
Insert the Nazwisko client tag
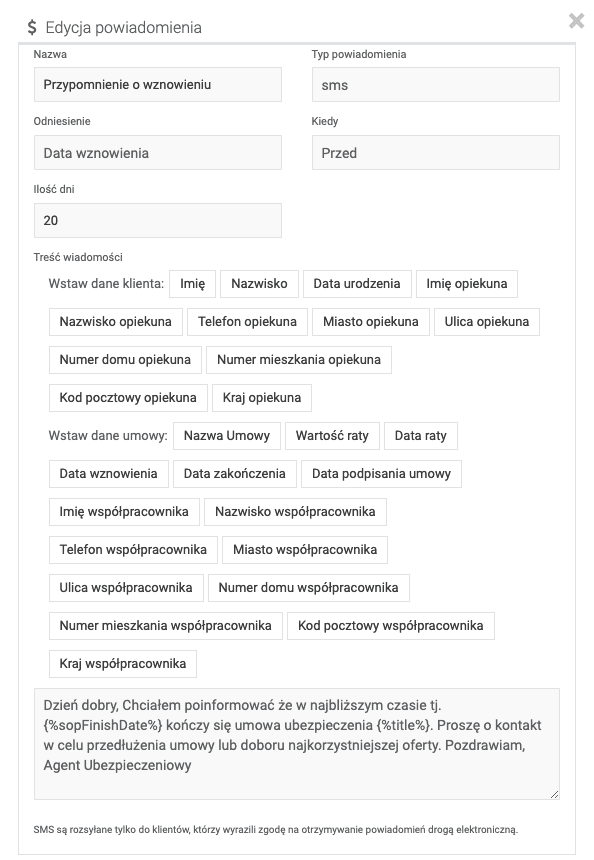pyautogui.click(x=259, y=284)
